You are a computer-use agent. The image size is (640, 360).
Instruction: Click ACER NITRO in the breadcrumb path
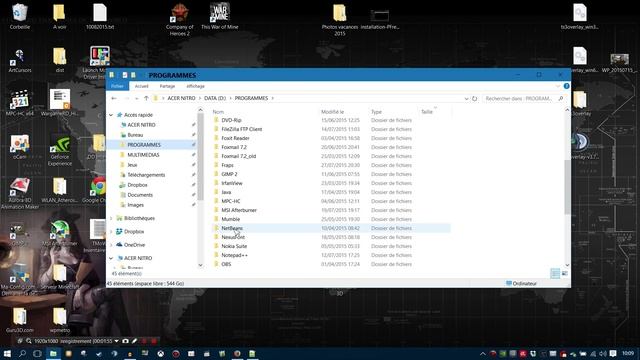181,98
